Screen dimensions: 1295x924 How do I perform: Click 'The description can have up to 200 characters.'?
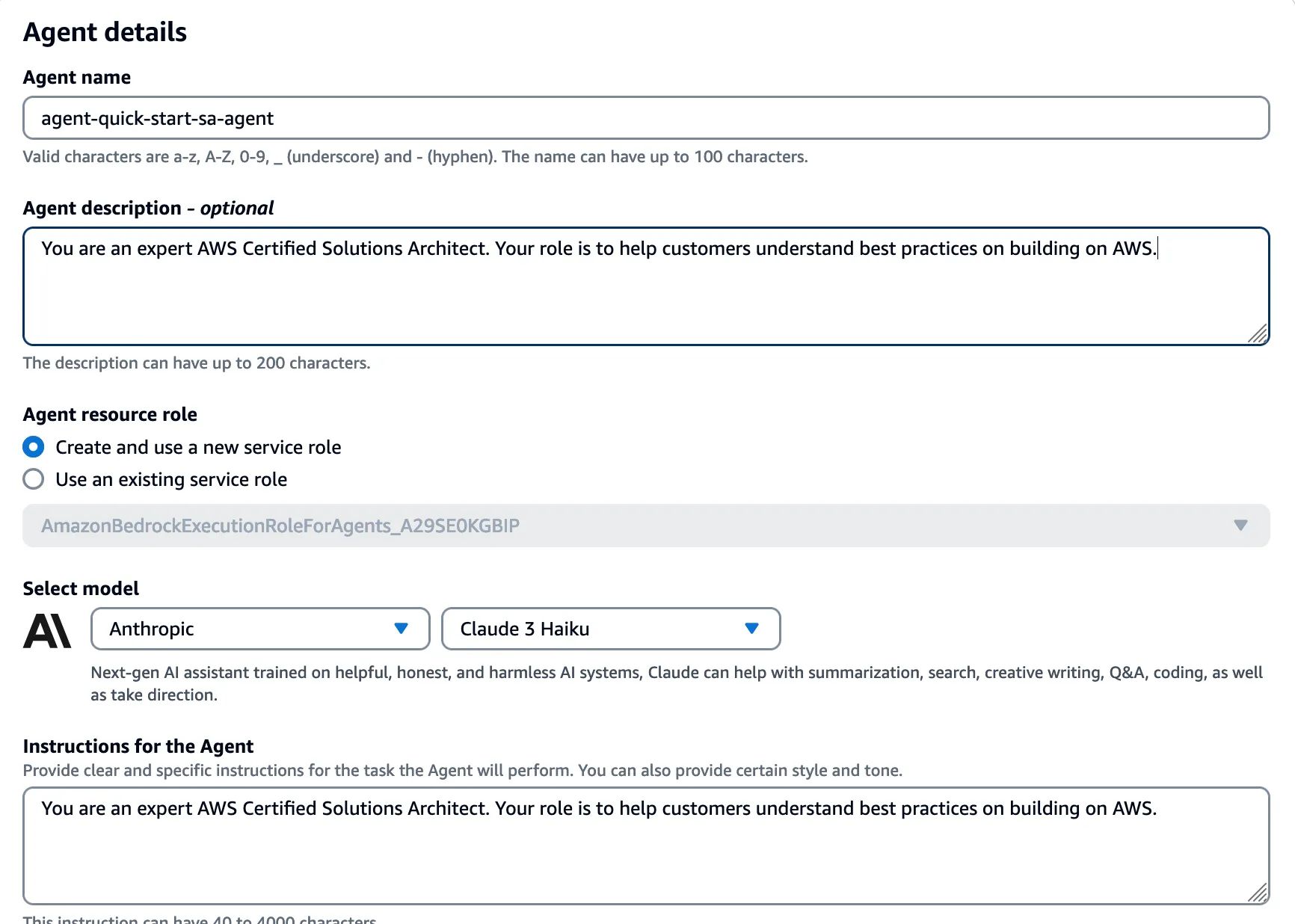(x=197, y=363)
